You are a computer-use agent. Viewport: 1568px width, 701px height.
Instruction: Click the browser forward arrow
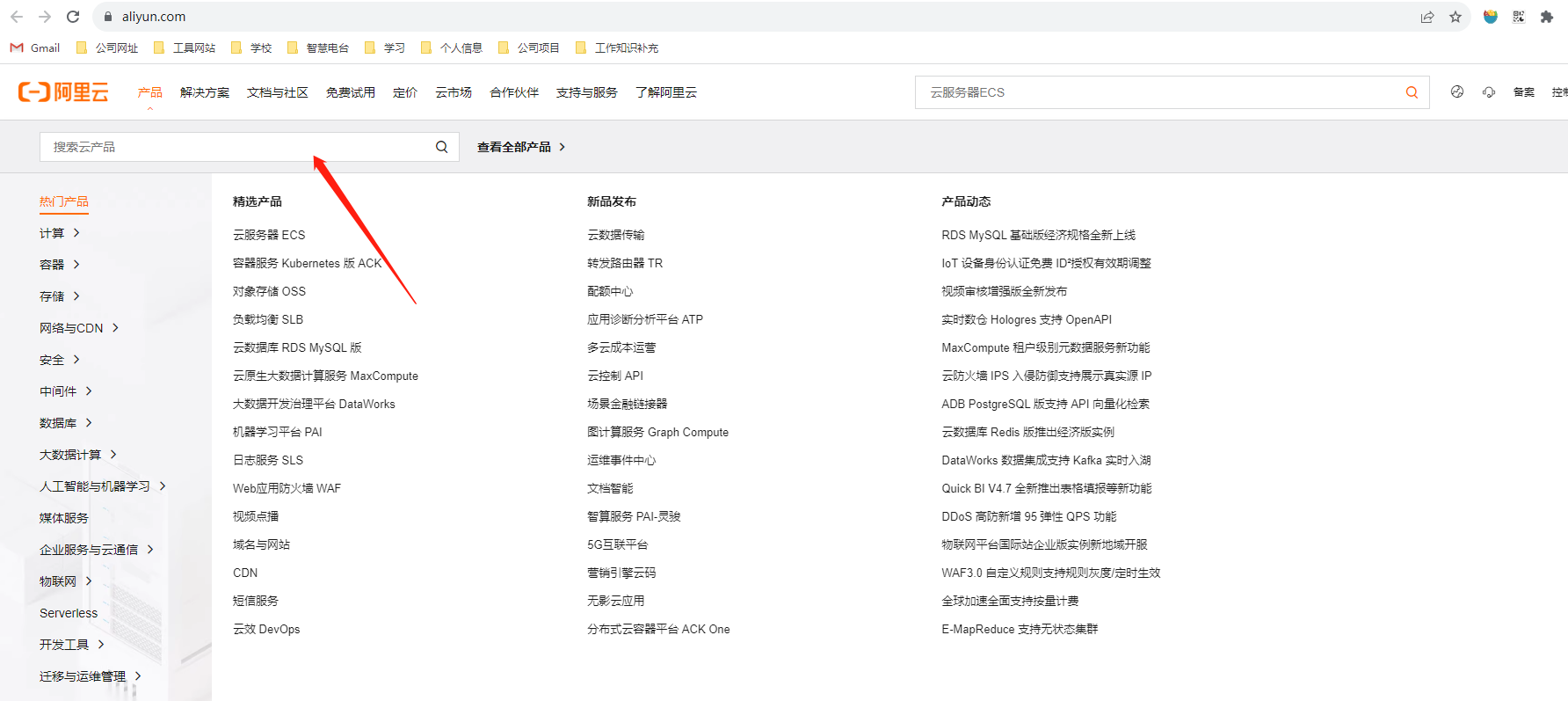45,17
